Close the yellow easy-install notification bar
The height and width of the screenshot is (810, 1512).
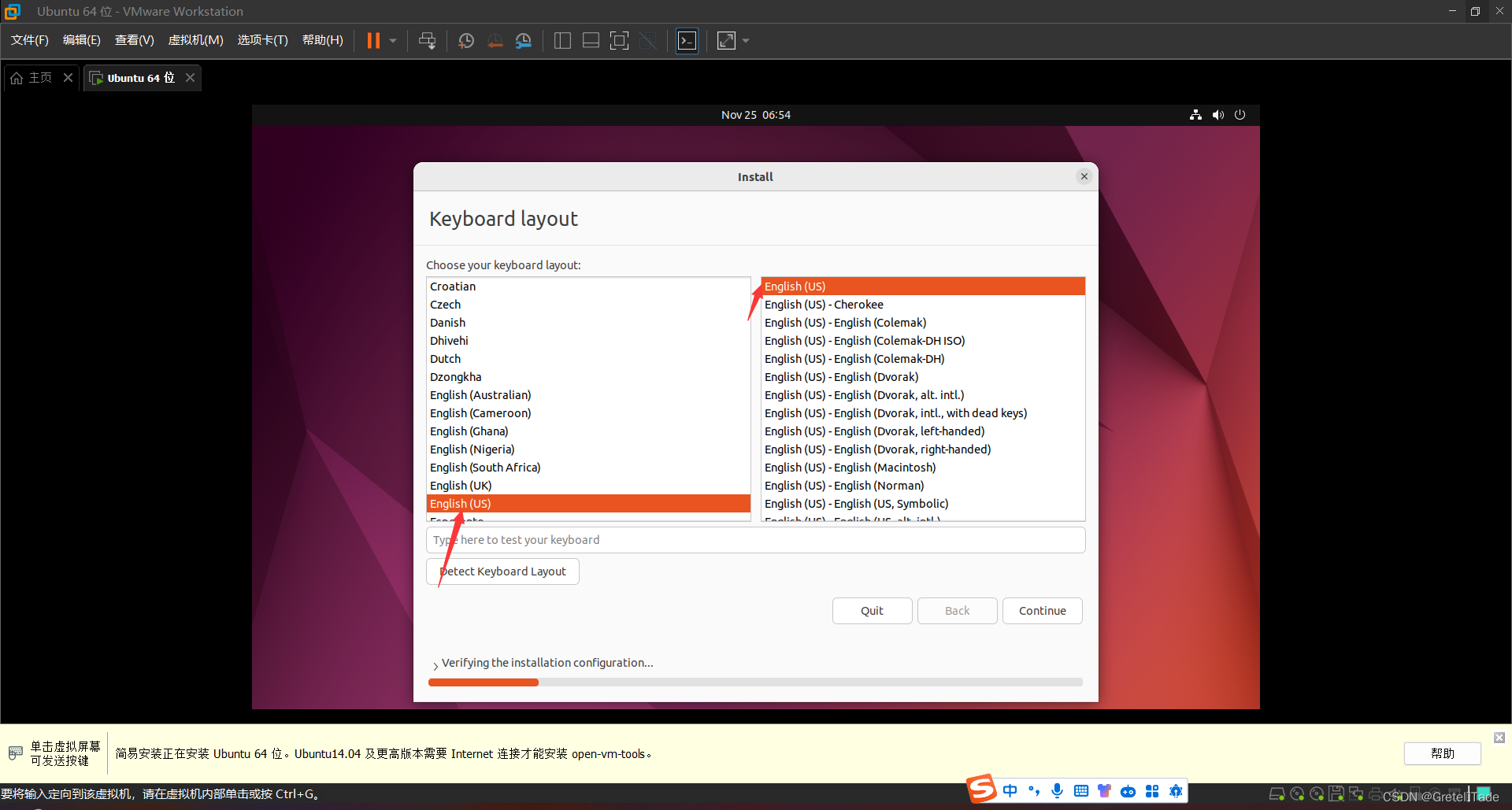coord(1499,738)
